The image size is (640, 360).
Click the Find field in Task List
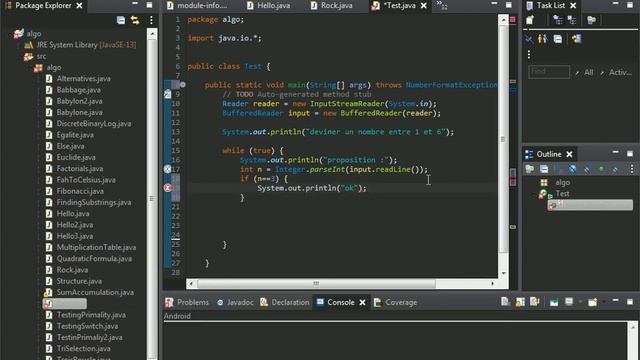(549, 72)
